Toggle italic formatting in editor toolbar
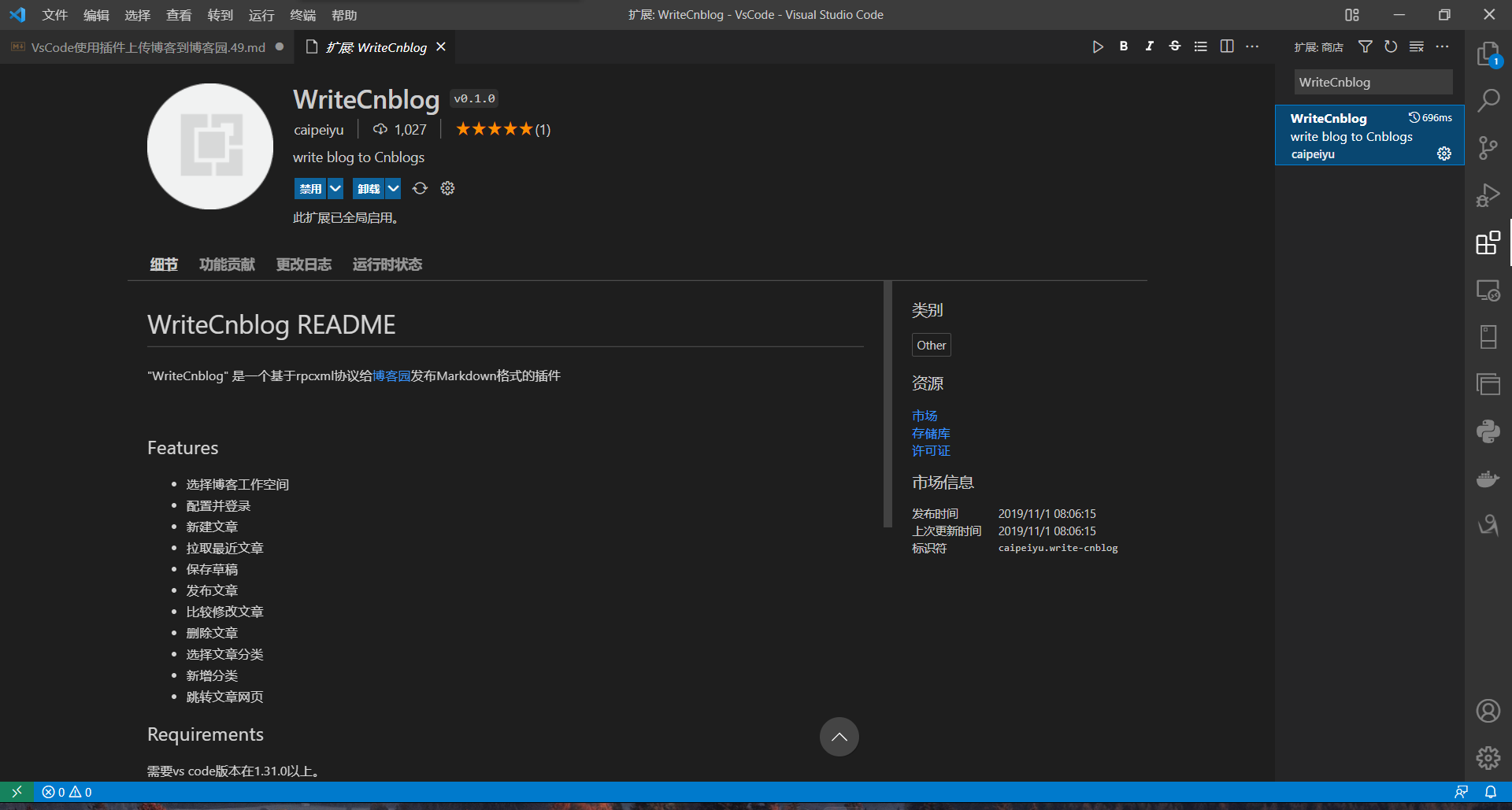 1149,46
